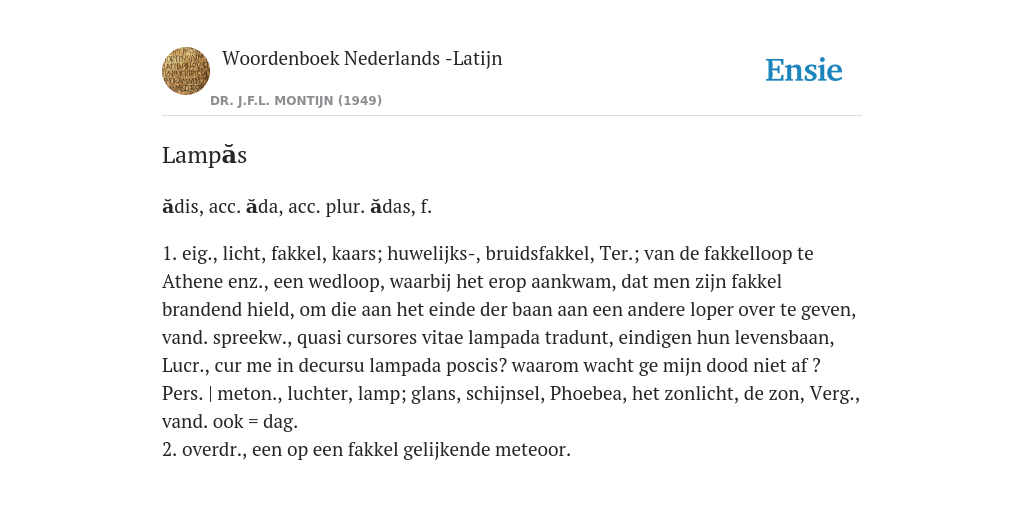This screenshot has width=1024, height=512.
Task: Click the inflection line starting with ădis
Action: (297, 207)
